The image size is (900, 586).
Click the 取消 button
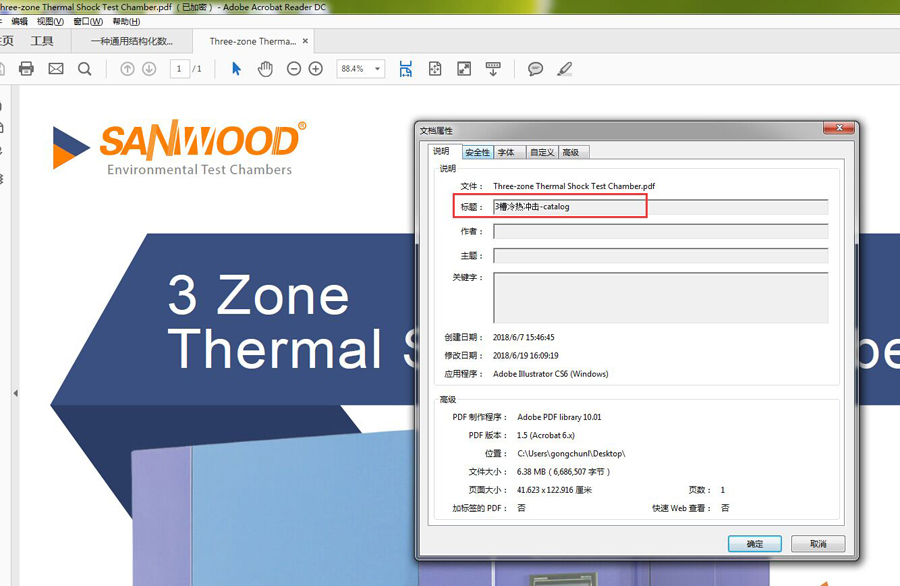tap(818, 544)
